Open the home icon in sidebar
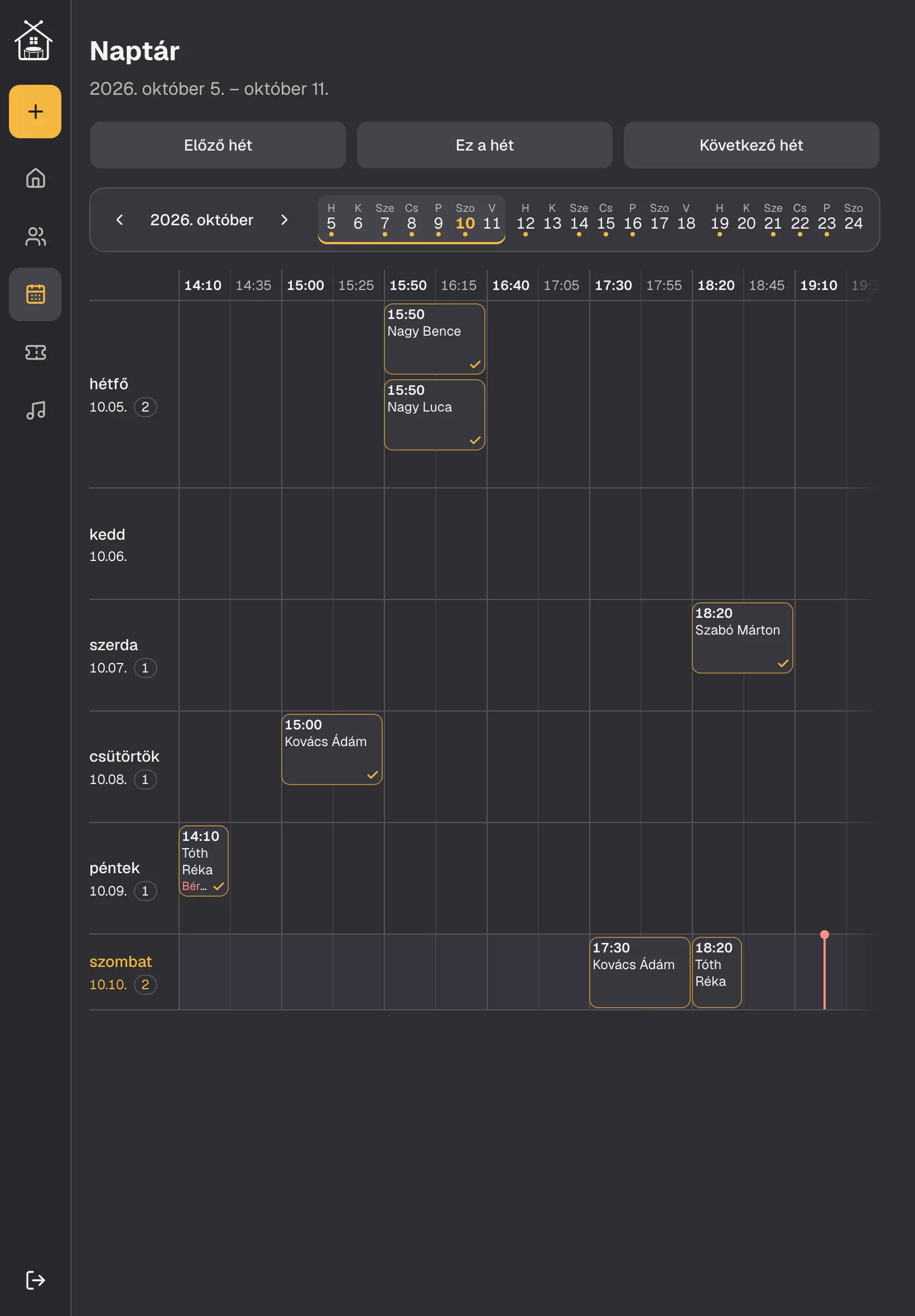915x1316 pixels. (x=35, y=178)
